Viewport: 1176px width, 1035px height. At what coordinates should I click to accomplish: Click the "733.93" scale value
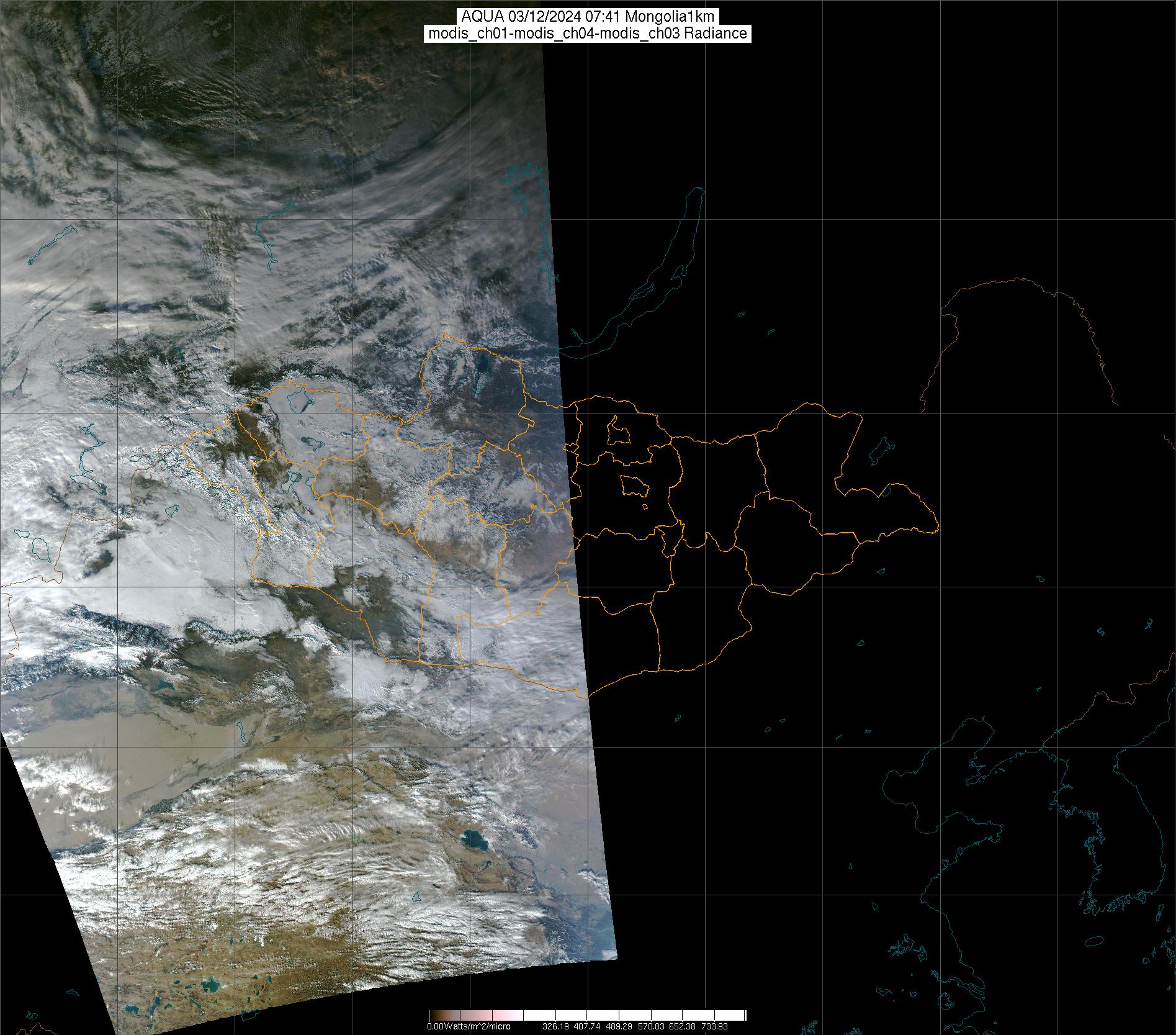pyautogui.click(x=715, y=1026)
